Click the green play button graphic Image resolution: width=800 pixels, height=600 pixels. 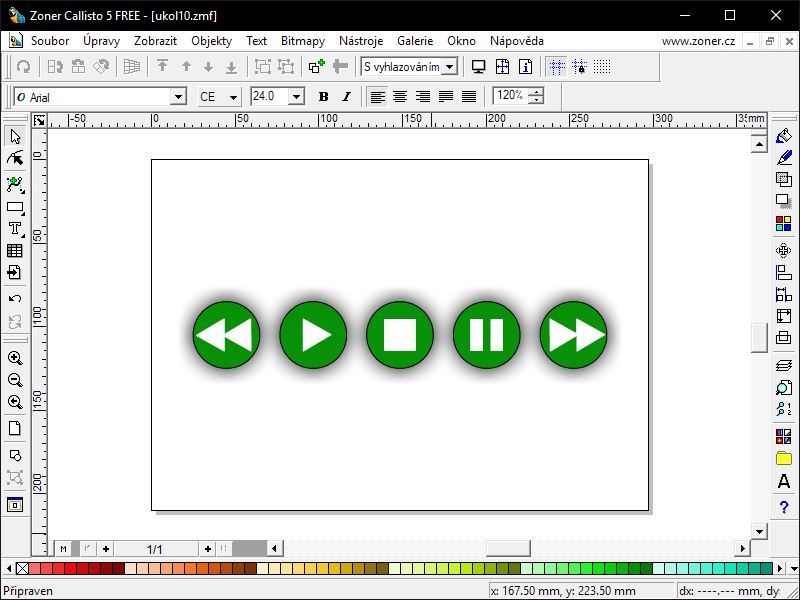(313, 335)
